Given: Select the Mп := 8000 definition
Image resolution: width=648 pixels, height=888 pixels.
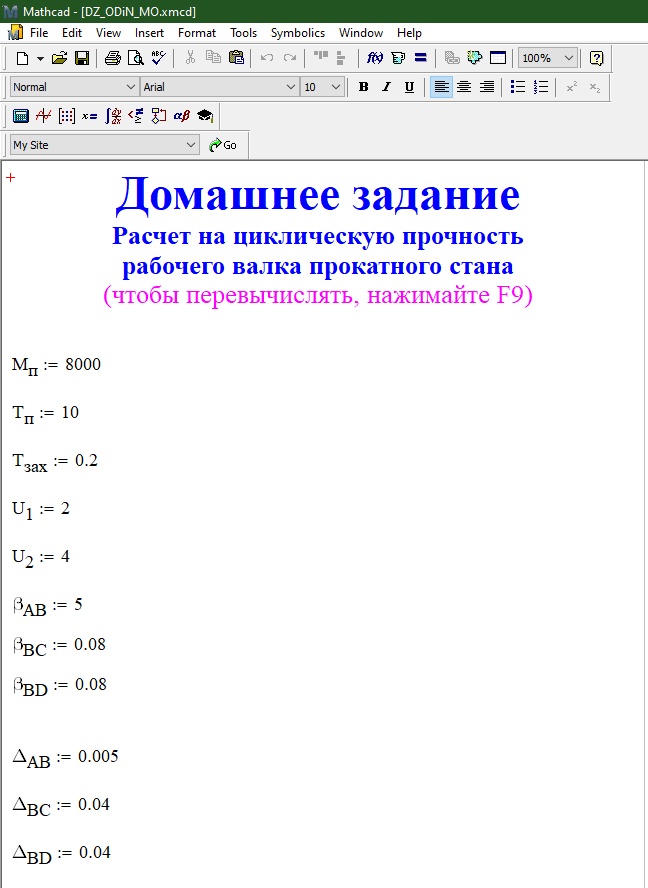Looking at the screenshot, I should pyautogui.click(x=56, y=365).
